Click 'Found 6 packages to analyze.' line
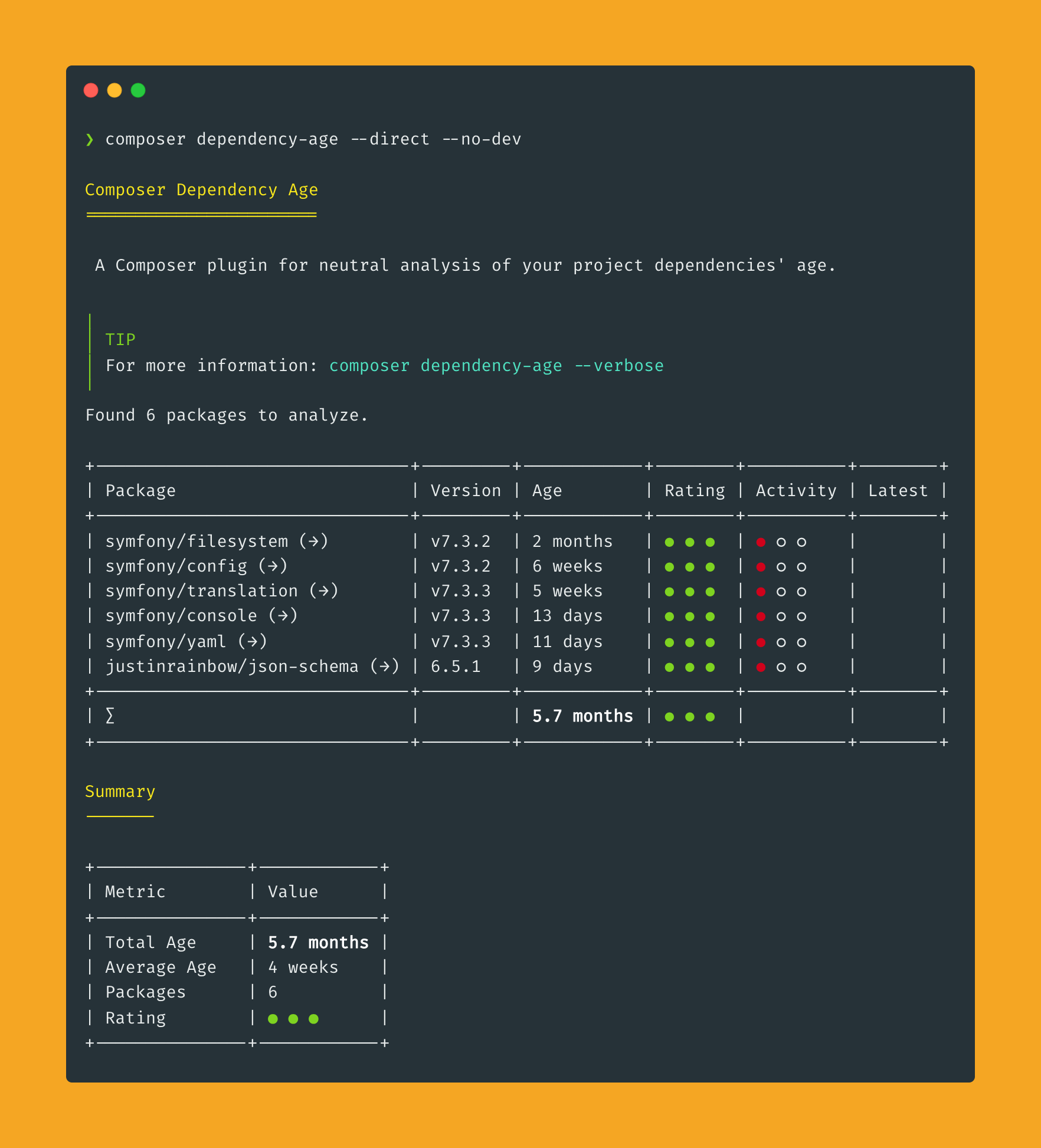1041x1148 pixels. click(227, 415)
